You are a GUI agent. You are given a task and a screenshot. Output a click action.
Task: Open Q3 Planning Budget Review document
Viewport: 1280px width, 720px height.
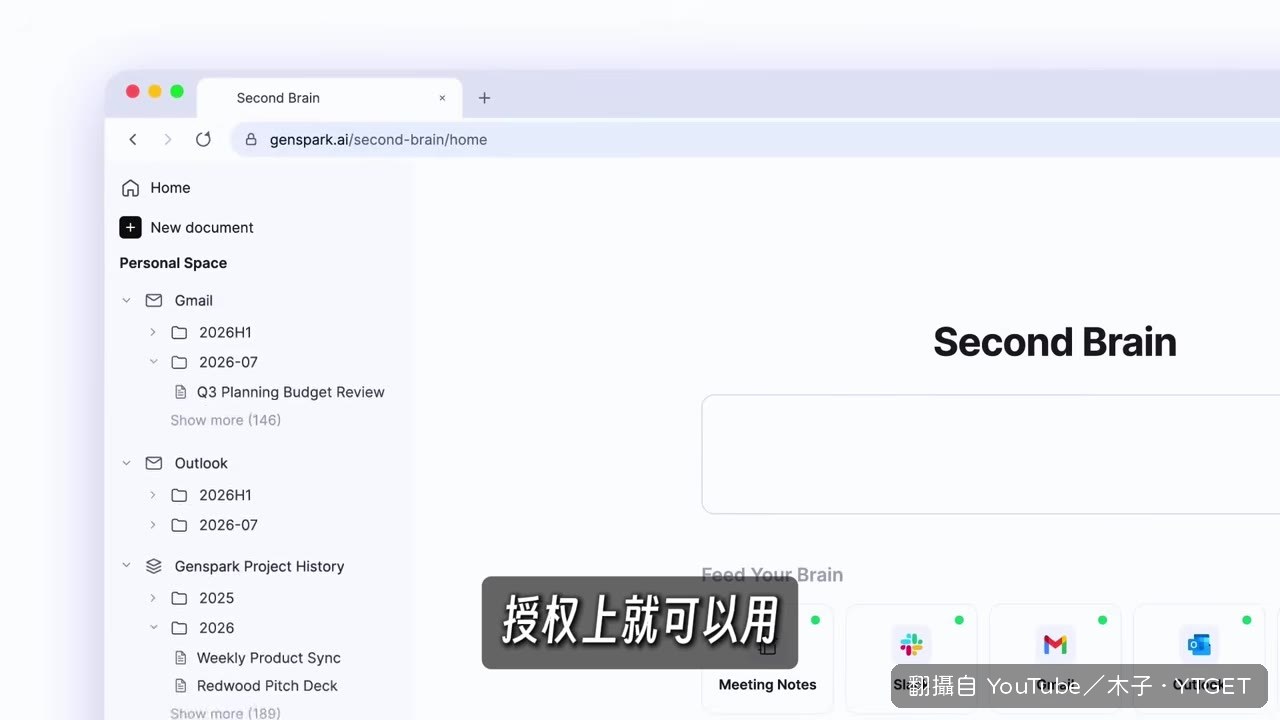click(x=291, y=392)
